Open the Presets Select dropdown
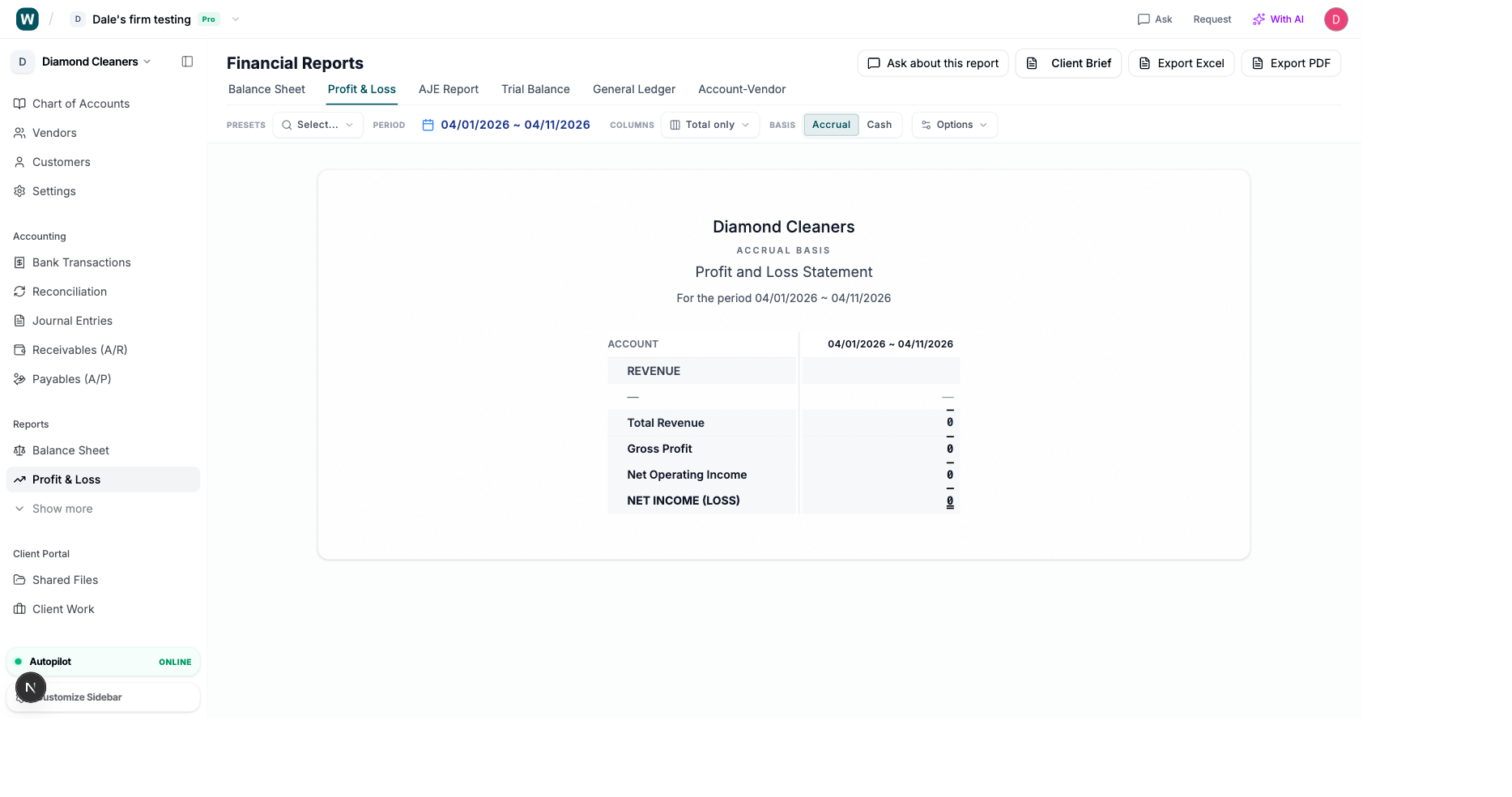This screenshot has height=797, width=1512. 317,125
